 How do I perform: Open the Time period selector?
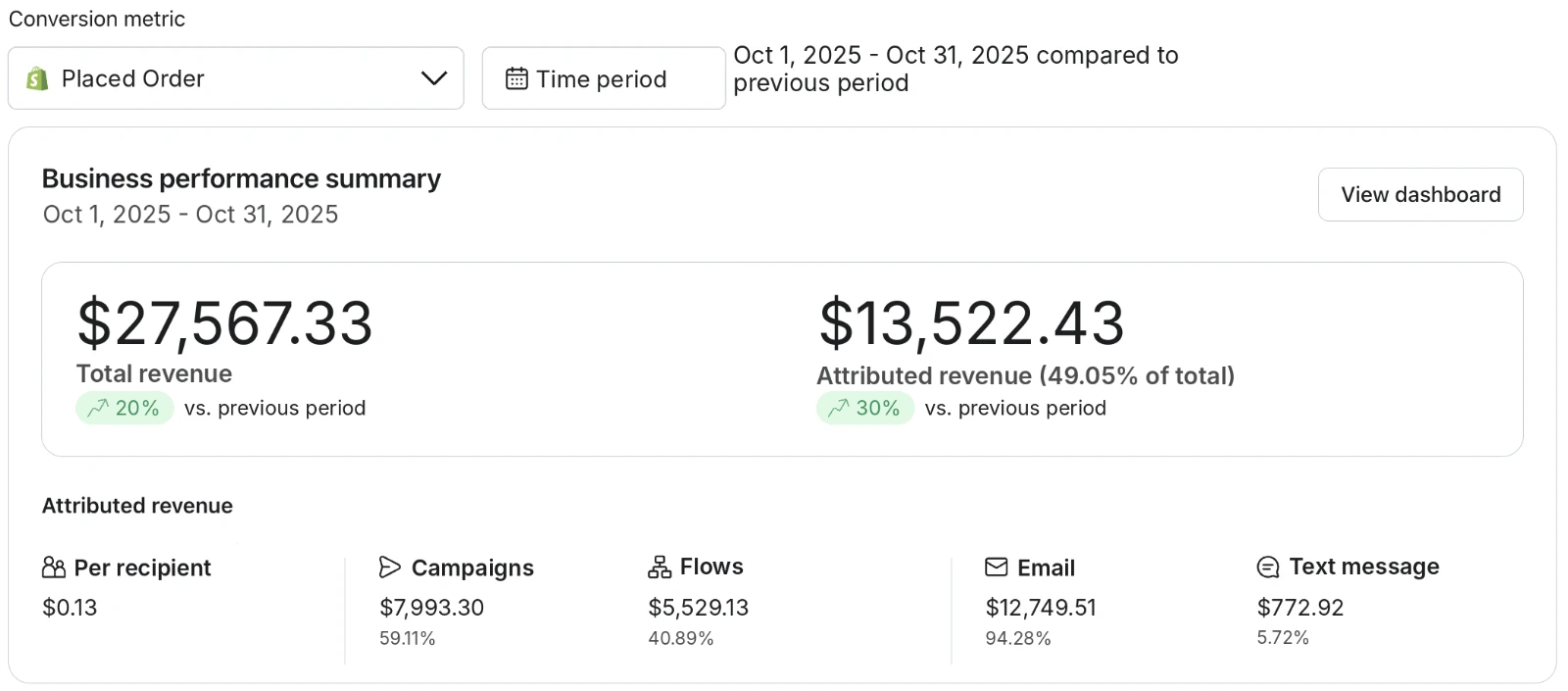[x=604, y=78]
